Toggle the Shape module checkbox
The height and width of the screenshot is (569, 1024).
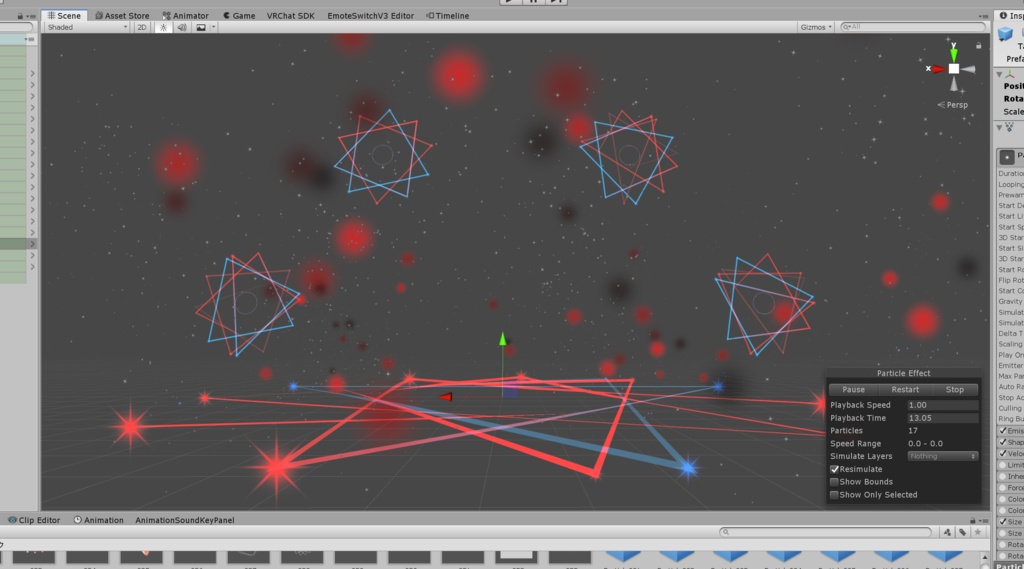(x=1003, y=442)
